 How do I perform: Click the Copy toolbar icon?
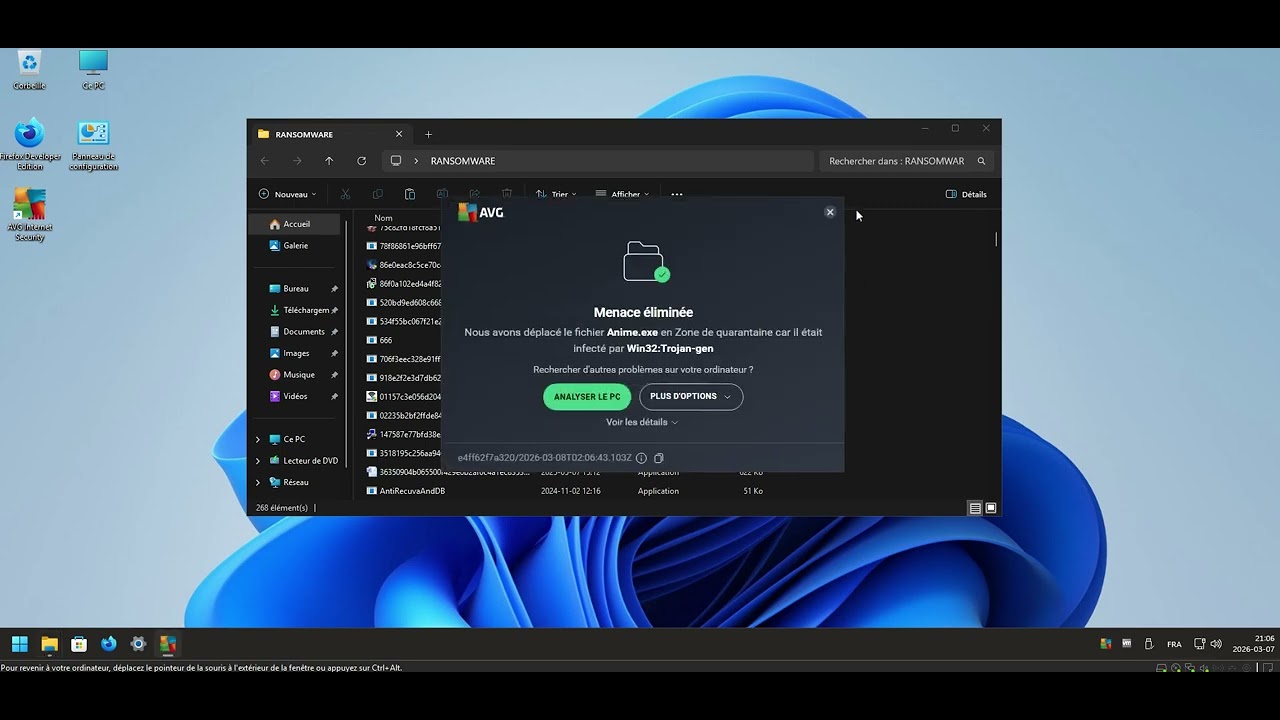(x=377, y=194)
